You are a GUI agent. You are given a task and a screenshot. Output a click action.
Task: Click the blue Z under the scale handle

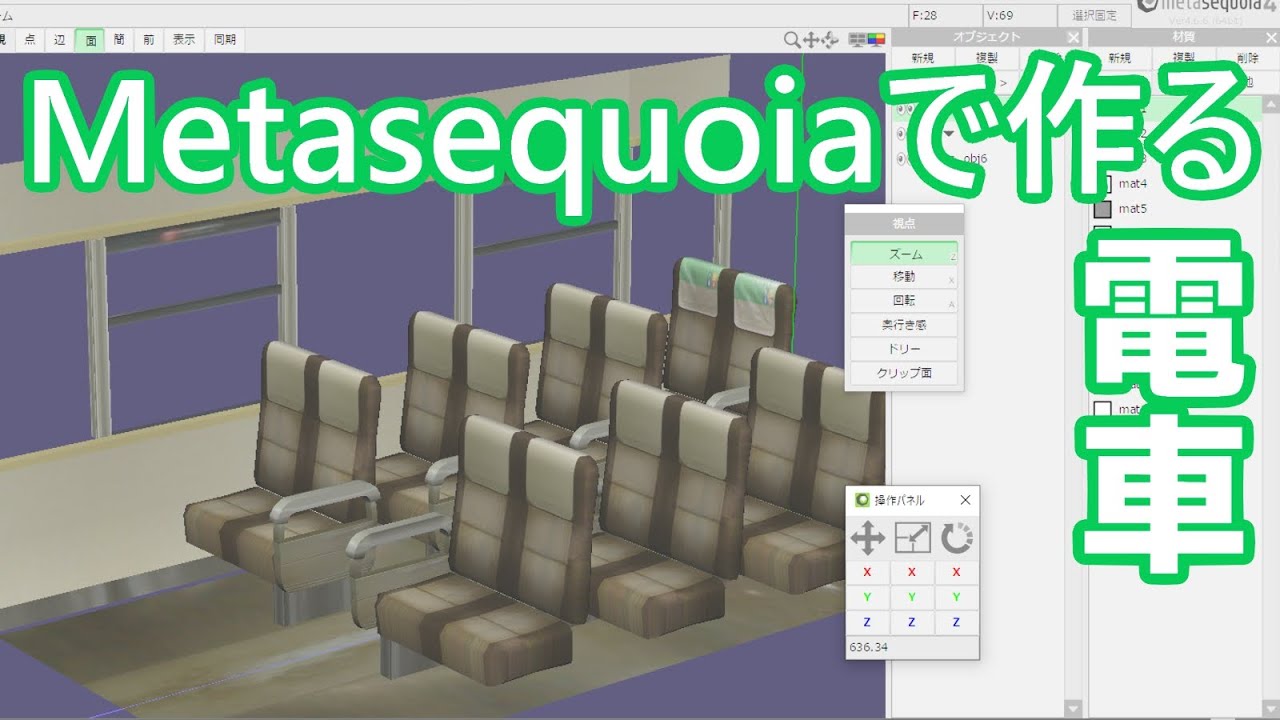pyautogui.click(x=912, y=622)
